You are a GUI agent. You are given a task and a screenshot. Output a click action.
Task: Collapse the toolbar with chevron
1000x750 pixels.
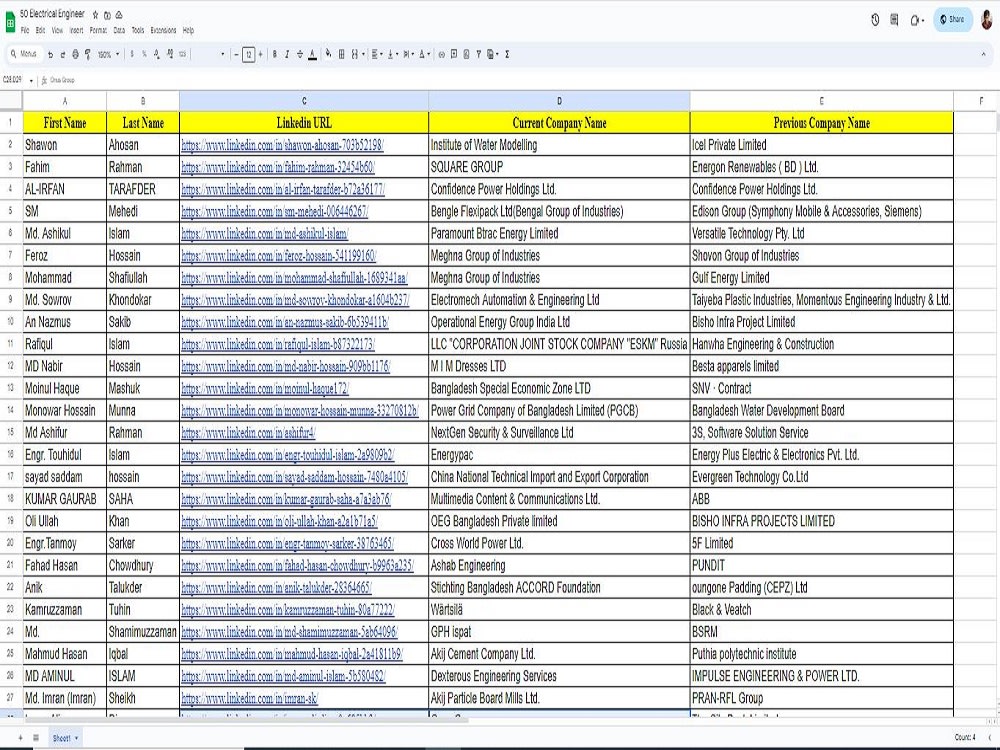click(983, 55)
